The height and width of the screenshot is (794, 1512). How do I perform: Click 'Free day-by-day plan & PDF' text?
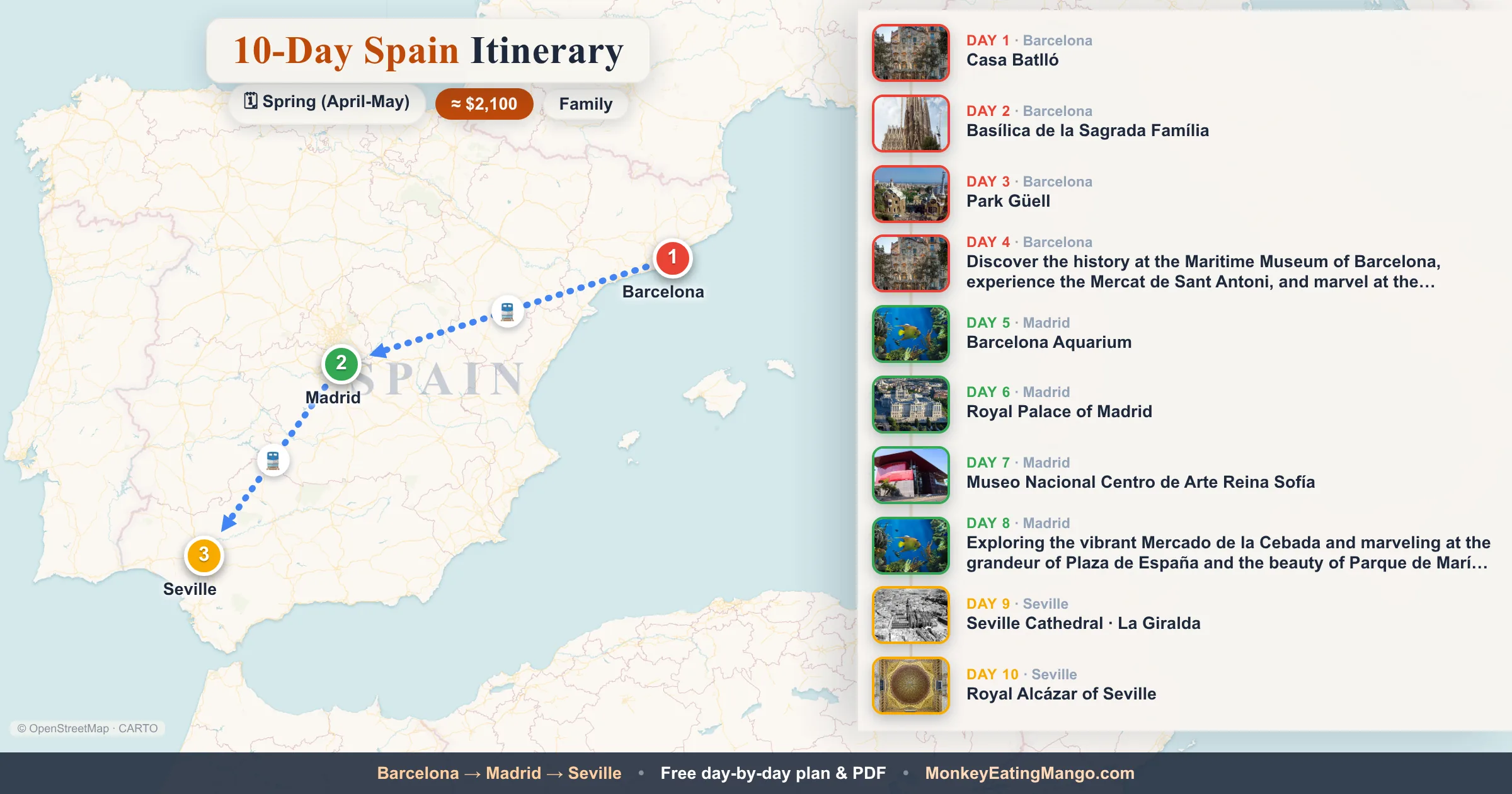[x=773, y=773]
